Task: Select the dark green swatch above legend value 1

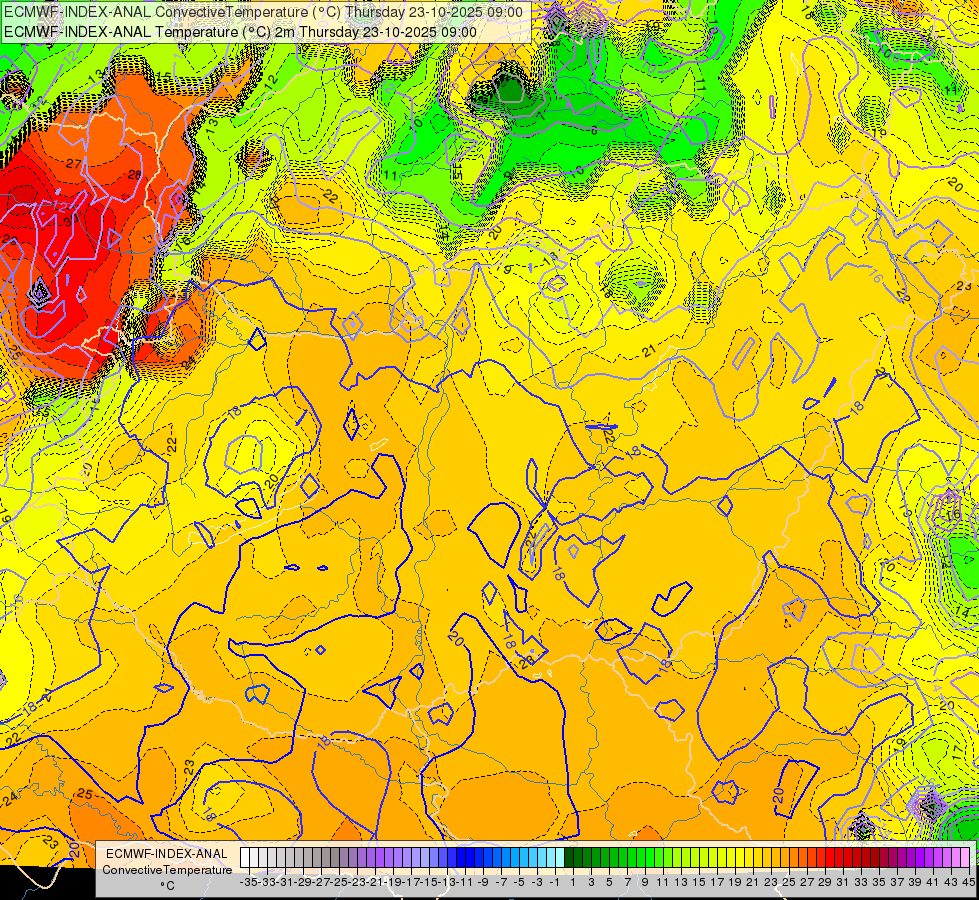Action: coord(569,858)
